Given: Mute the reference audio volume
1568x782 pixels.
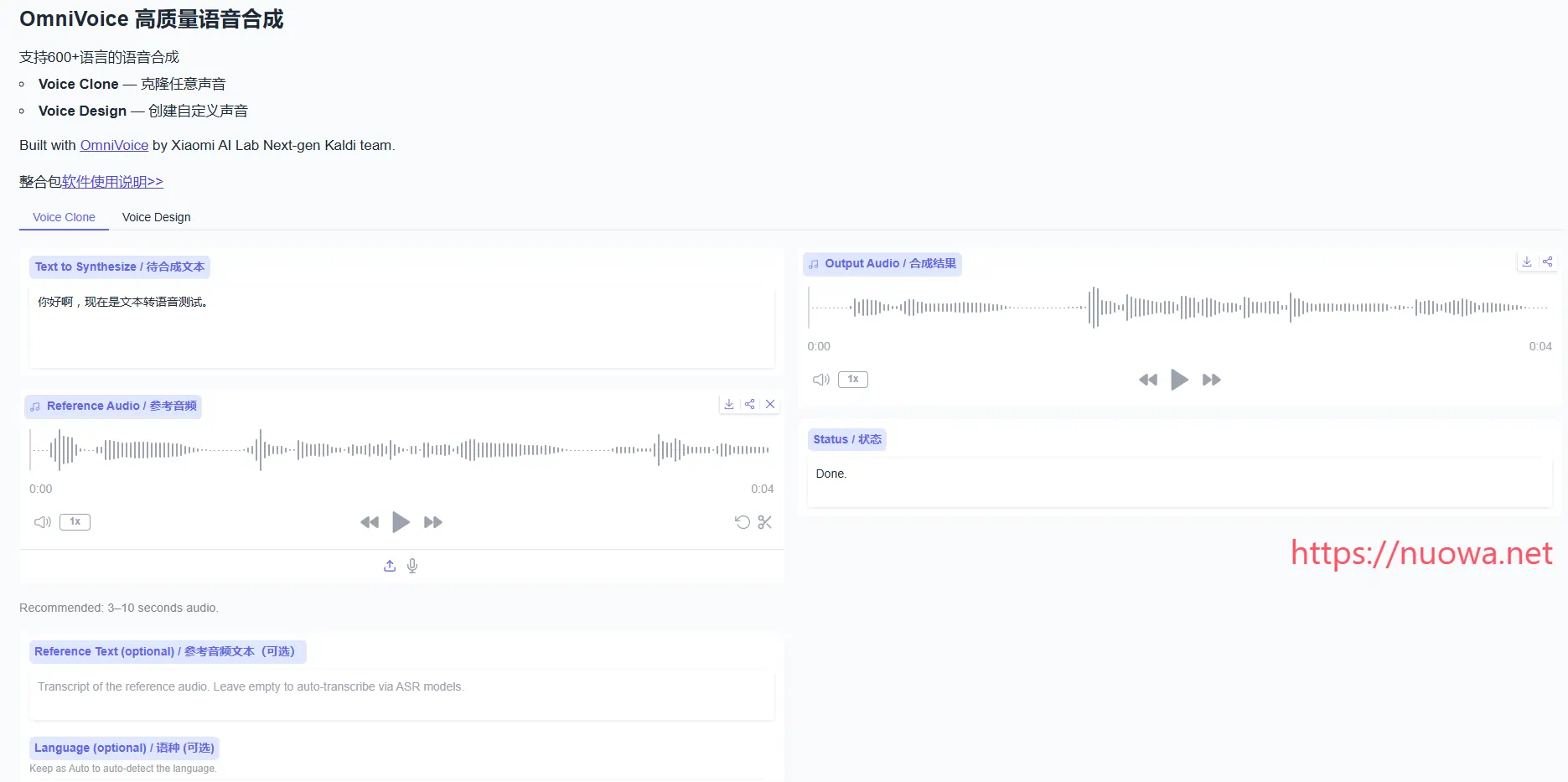Looking at the screenshot, I should tap(42, 521).
